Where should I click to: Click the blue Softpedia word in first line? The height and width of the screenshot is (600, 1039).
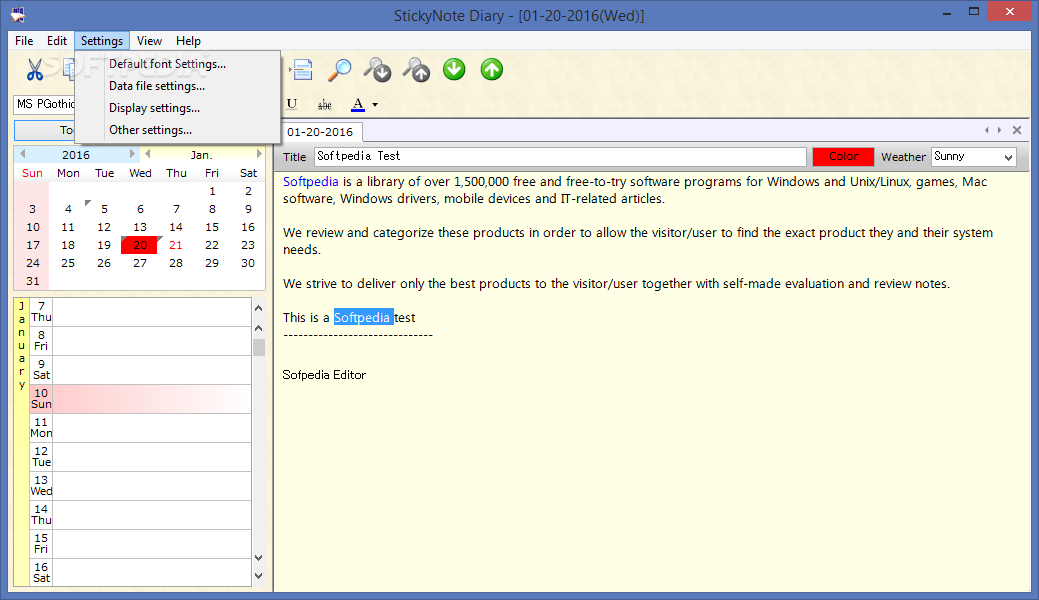(311, 182)
